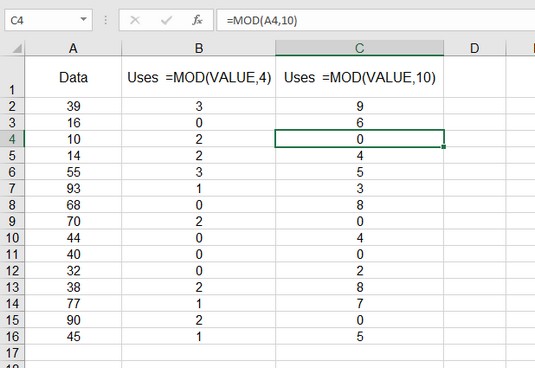
Task: Click cell B1 with Uses =MOD(VALUE,4)
Action: click(199, 77)
